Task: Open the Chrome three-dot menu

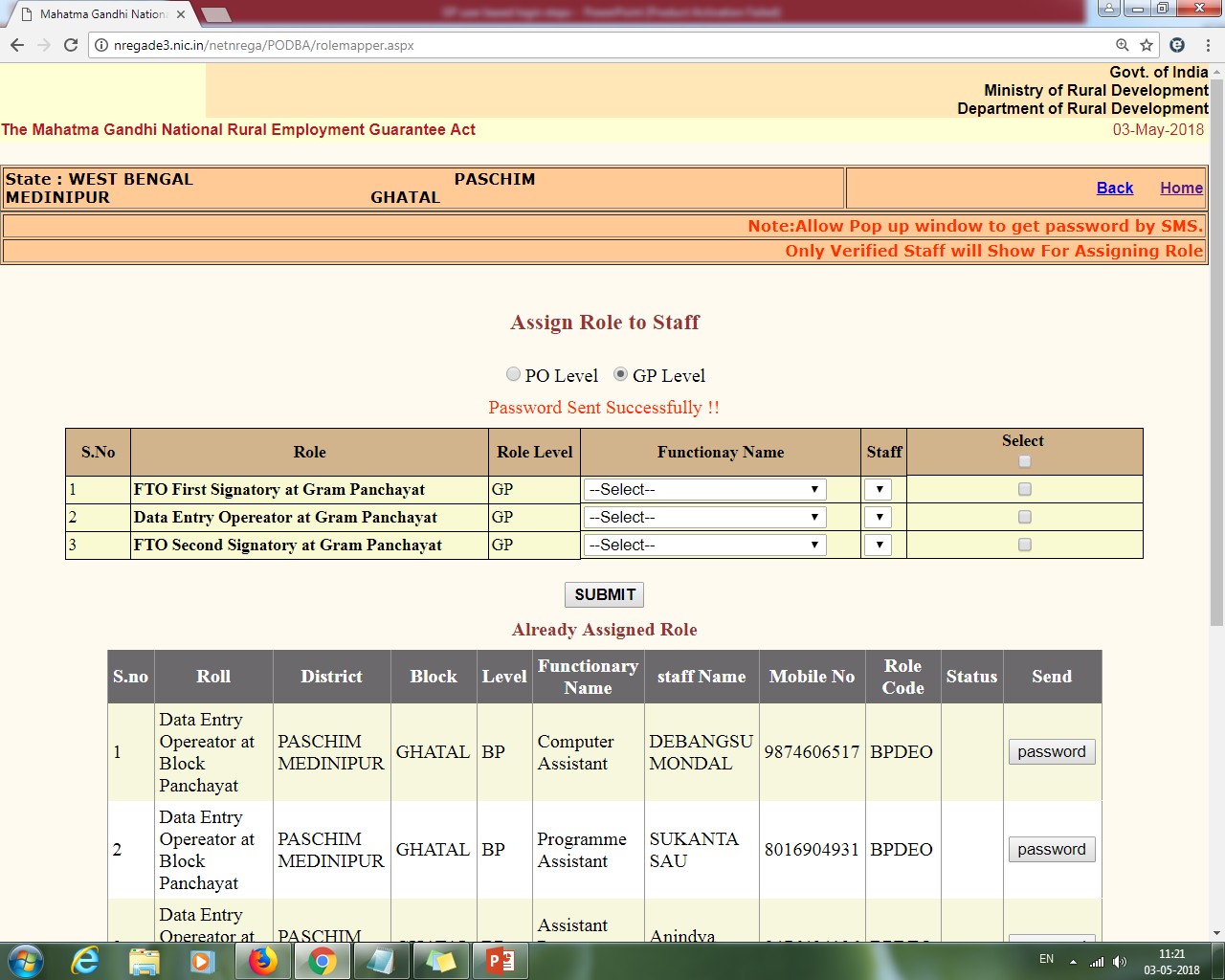Action: click(x=1208, y=45)
